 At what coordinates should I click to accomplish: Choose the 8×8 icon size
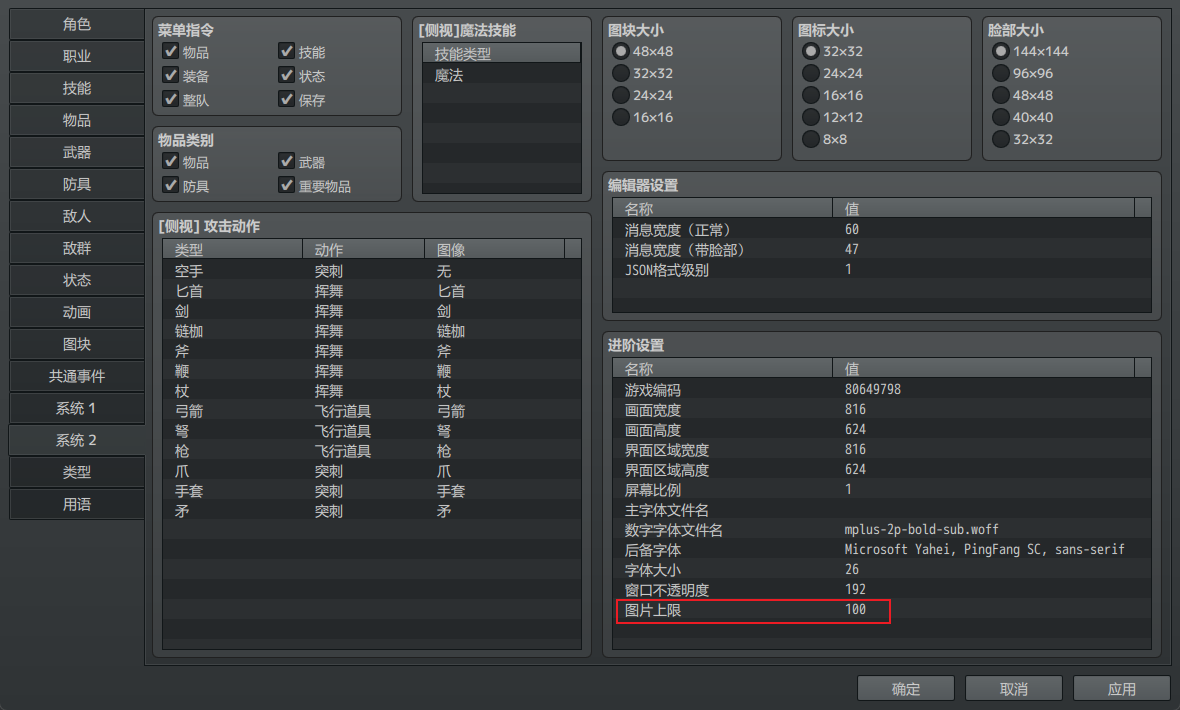(810, 139)
